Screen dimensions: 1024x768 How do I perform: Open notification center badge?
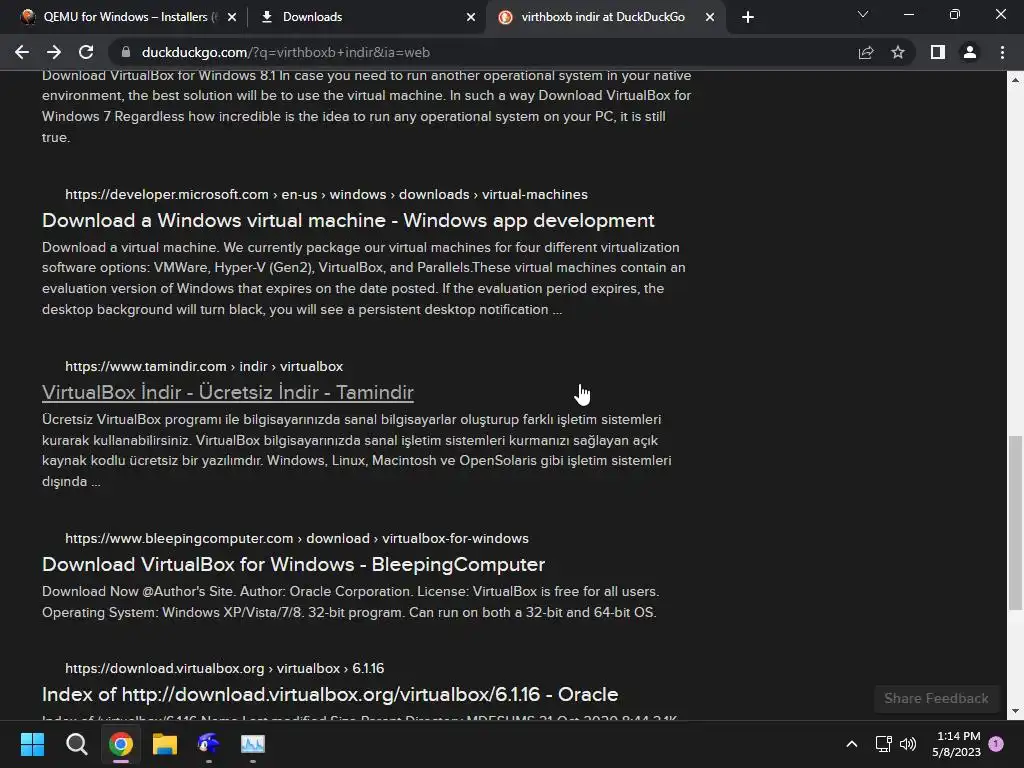[996, 743]
